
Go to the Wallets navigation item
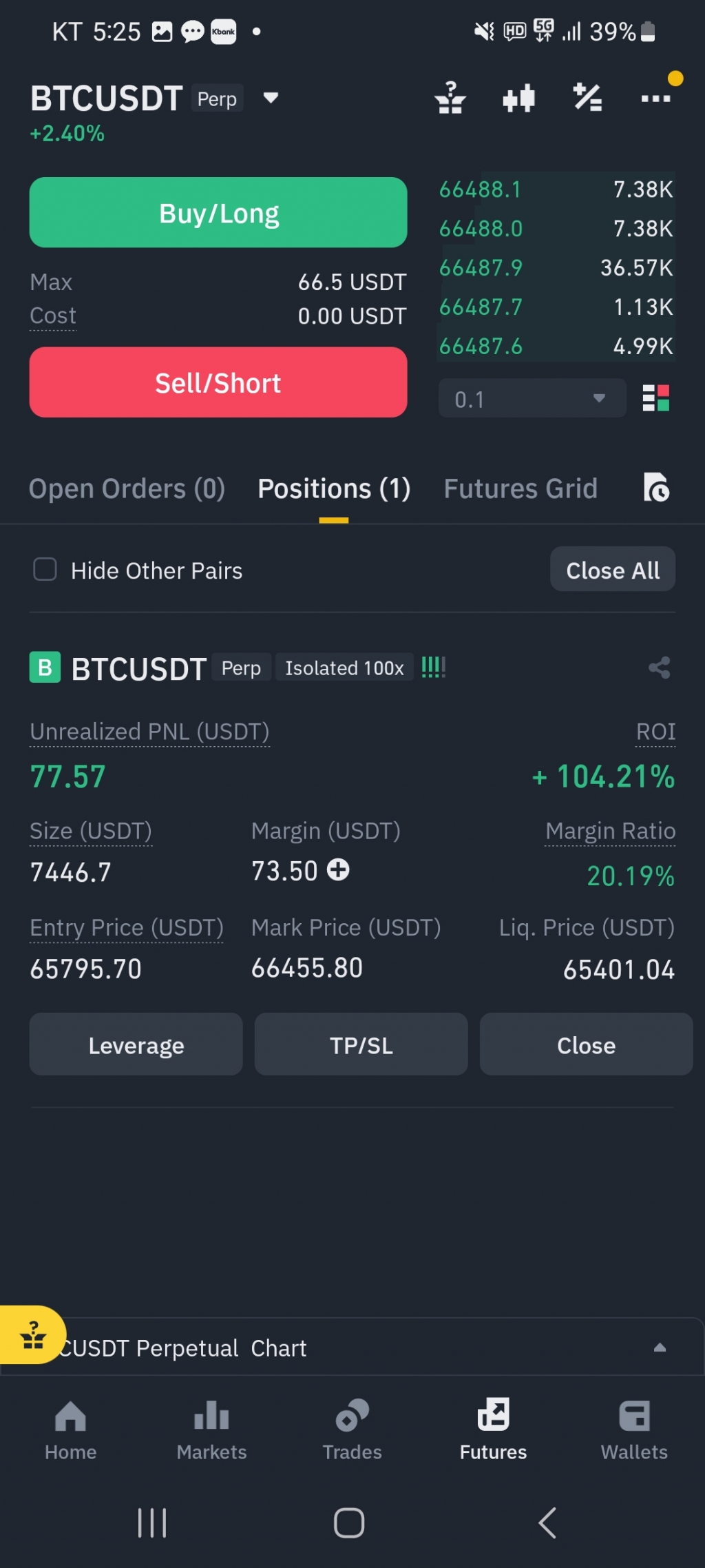pos(634,1430)
